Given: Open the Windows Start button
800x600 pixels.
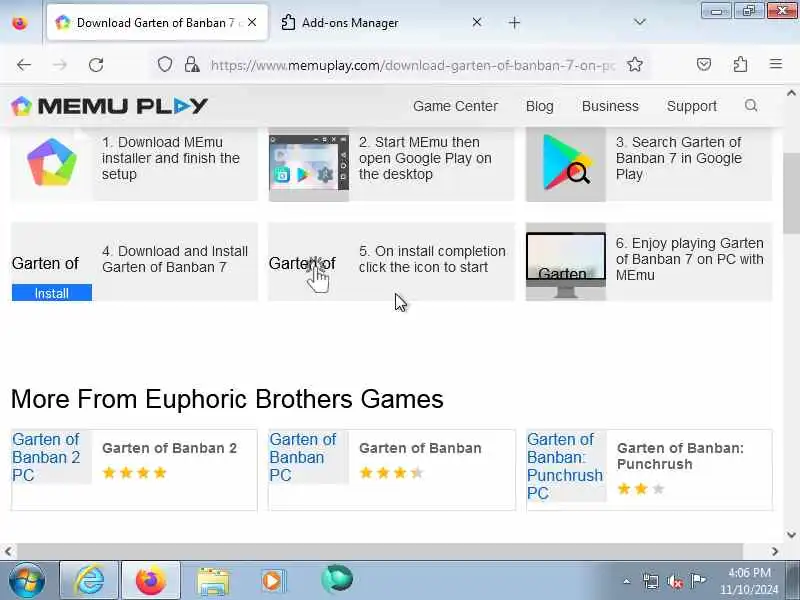Looking at the screenshot, I should click(27, 580).
